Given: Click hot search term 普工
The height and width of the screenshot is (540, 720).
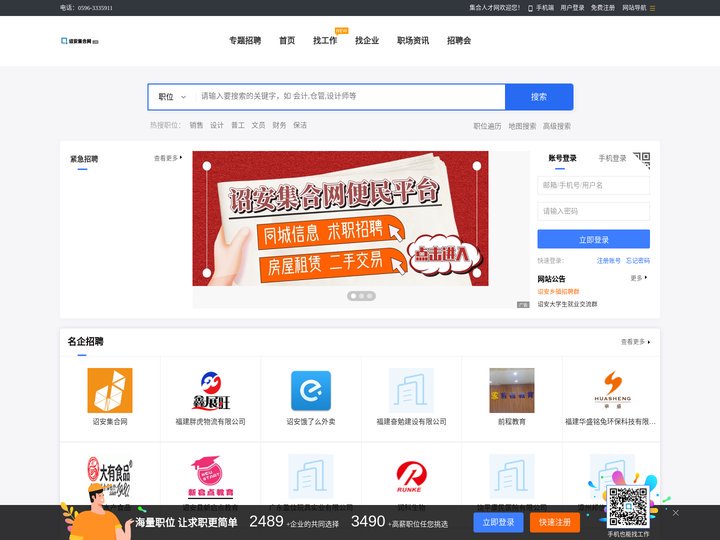Looking at the screenshot, I should click(237, 125).
